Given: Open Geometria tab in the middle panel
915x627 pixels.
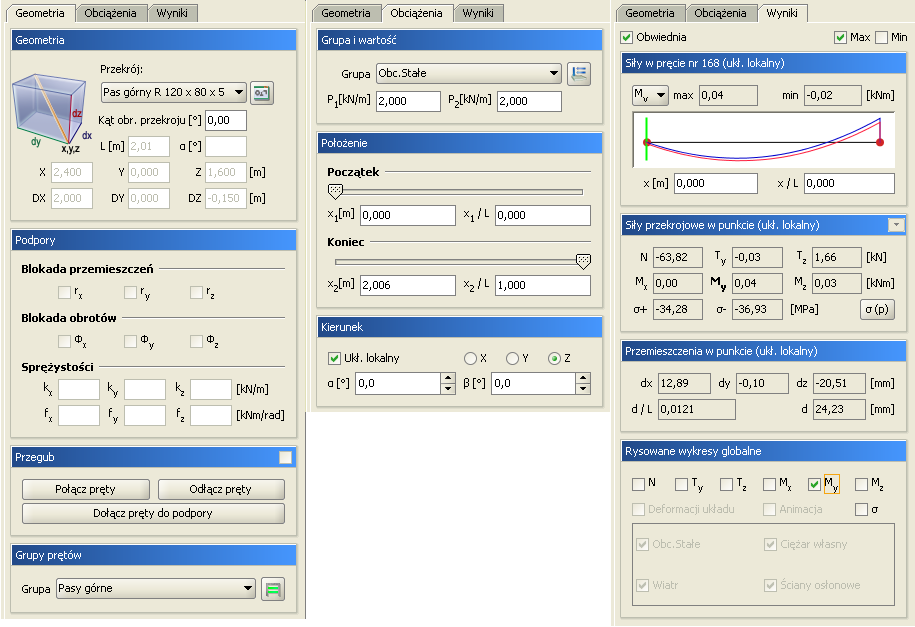Looking at the screenshot, I should (x=345, y=13).
